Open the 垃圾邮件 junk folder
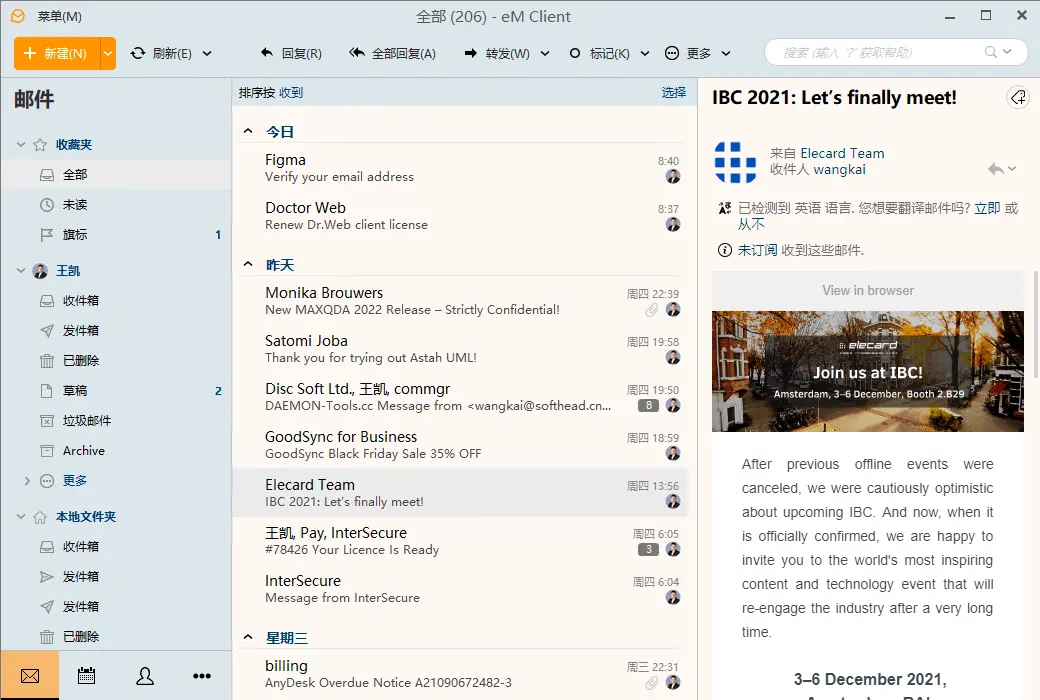 [116, 421]
